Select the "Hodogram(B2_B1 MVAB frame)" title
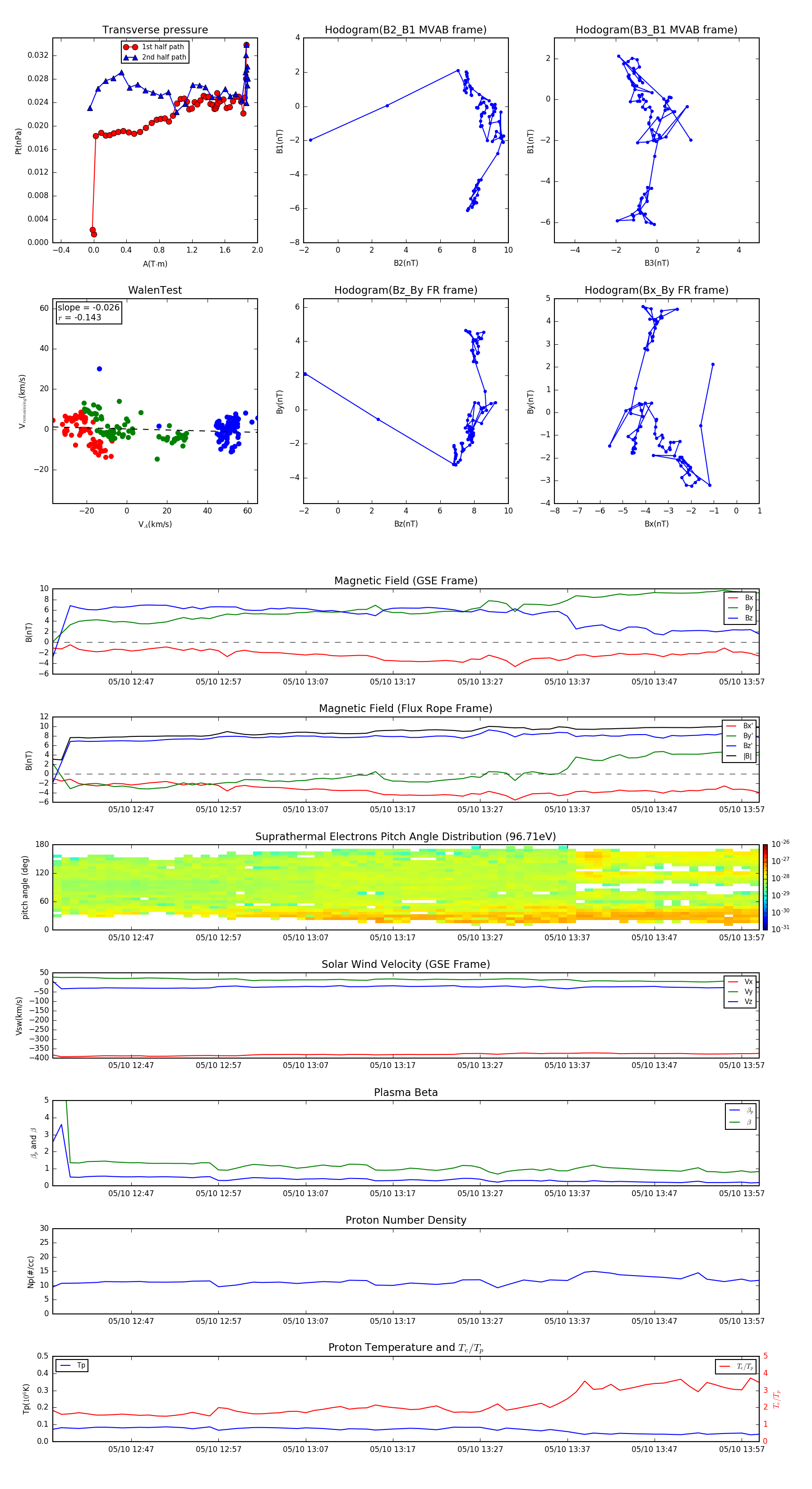 click(x=406, y=30)
